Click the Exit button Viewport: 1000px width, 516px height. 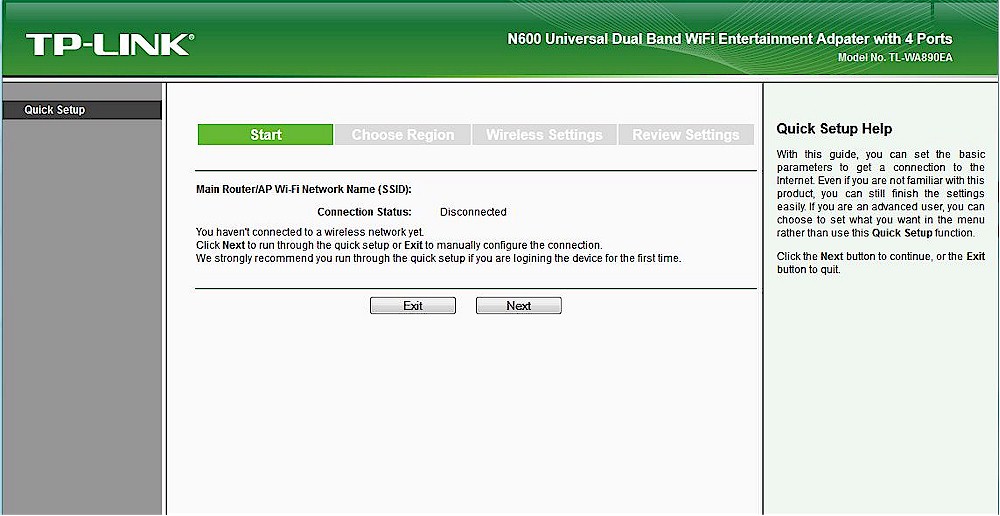pyautogui.click(x=413, y=306)
